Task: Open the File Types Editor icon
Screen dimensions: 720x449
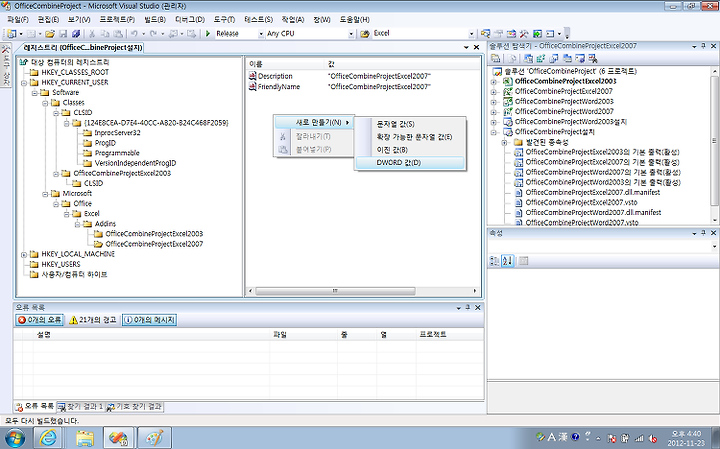Action: (x=554, y=58)
